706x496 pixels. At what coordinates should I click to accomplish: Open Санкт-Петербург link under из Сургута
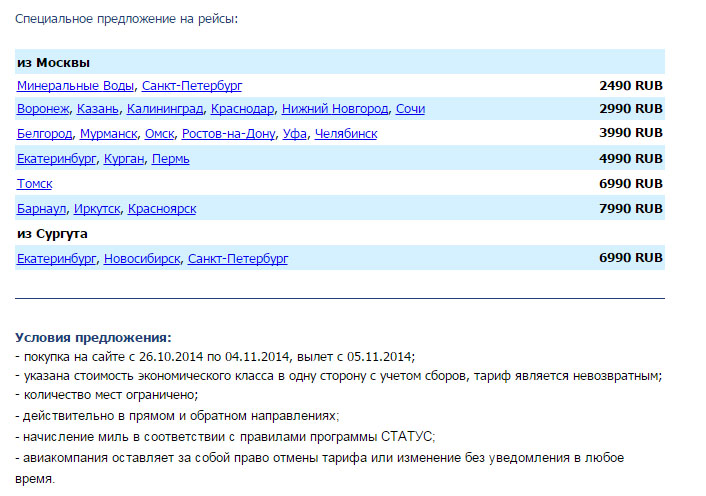(238, 259)
